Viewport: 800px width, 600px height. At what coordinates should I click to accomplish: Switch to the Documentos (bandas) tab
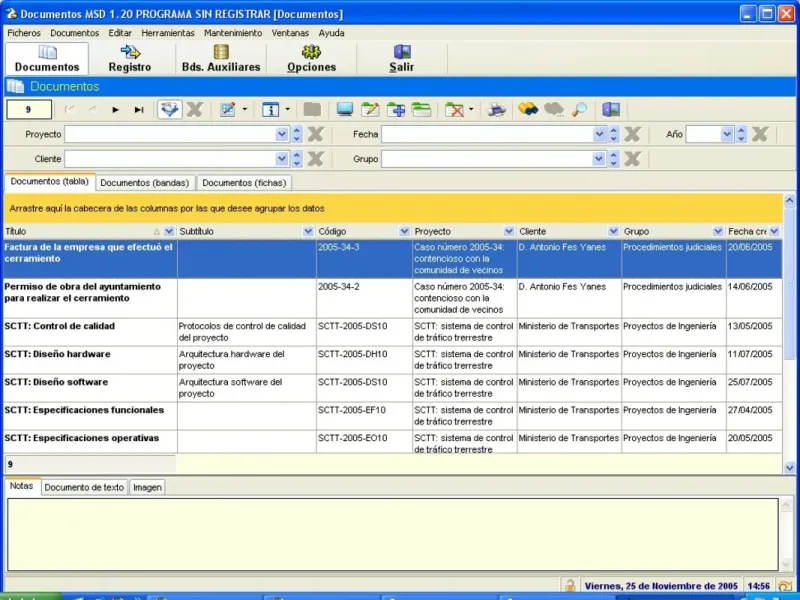tap(145, 183)
